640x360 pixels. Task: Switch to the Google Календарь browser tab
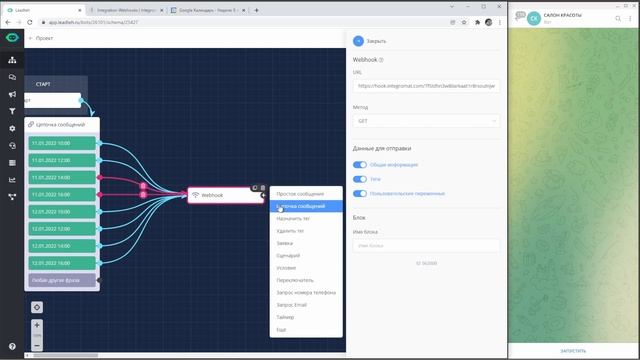click(x=208, y=10)
